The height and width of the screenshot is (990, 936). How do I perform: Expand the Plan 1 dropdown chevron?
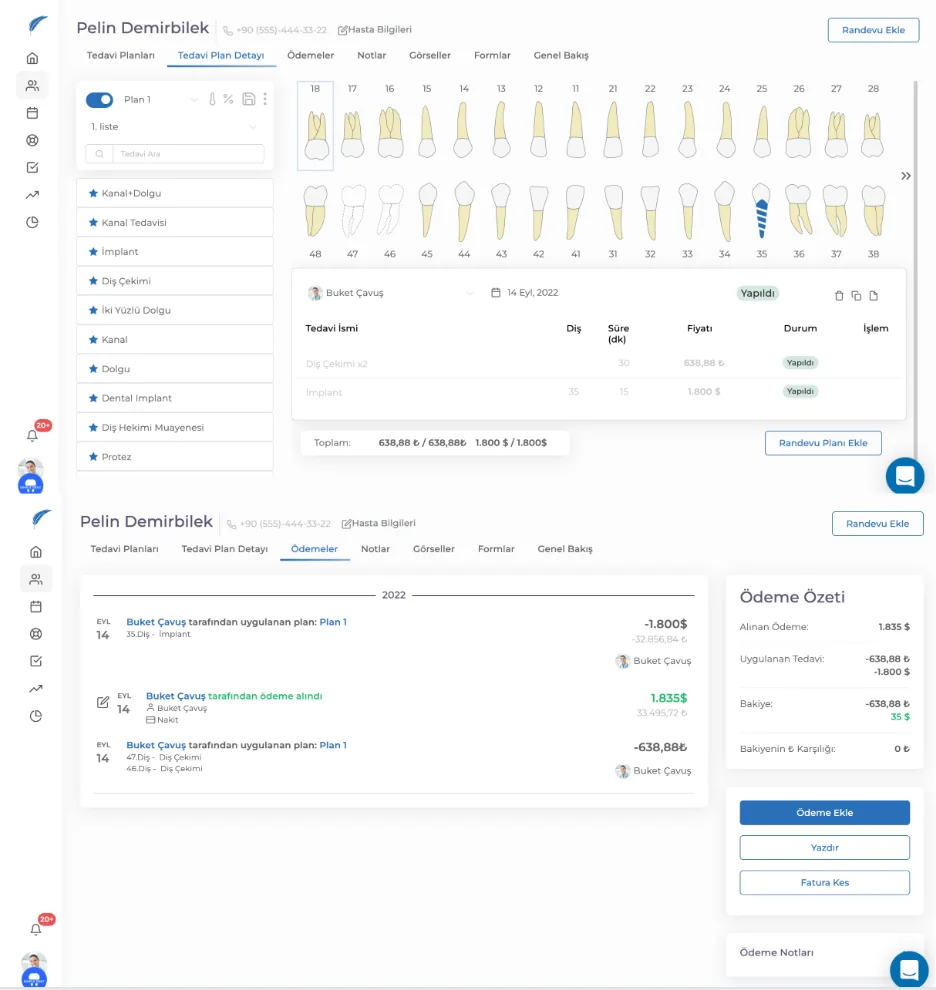pos(194,100)
